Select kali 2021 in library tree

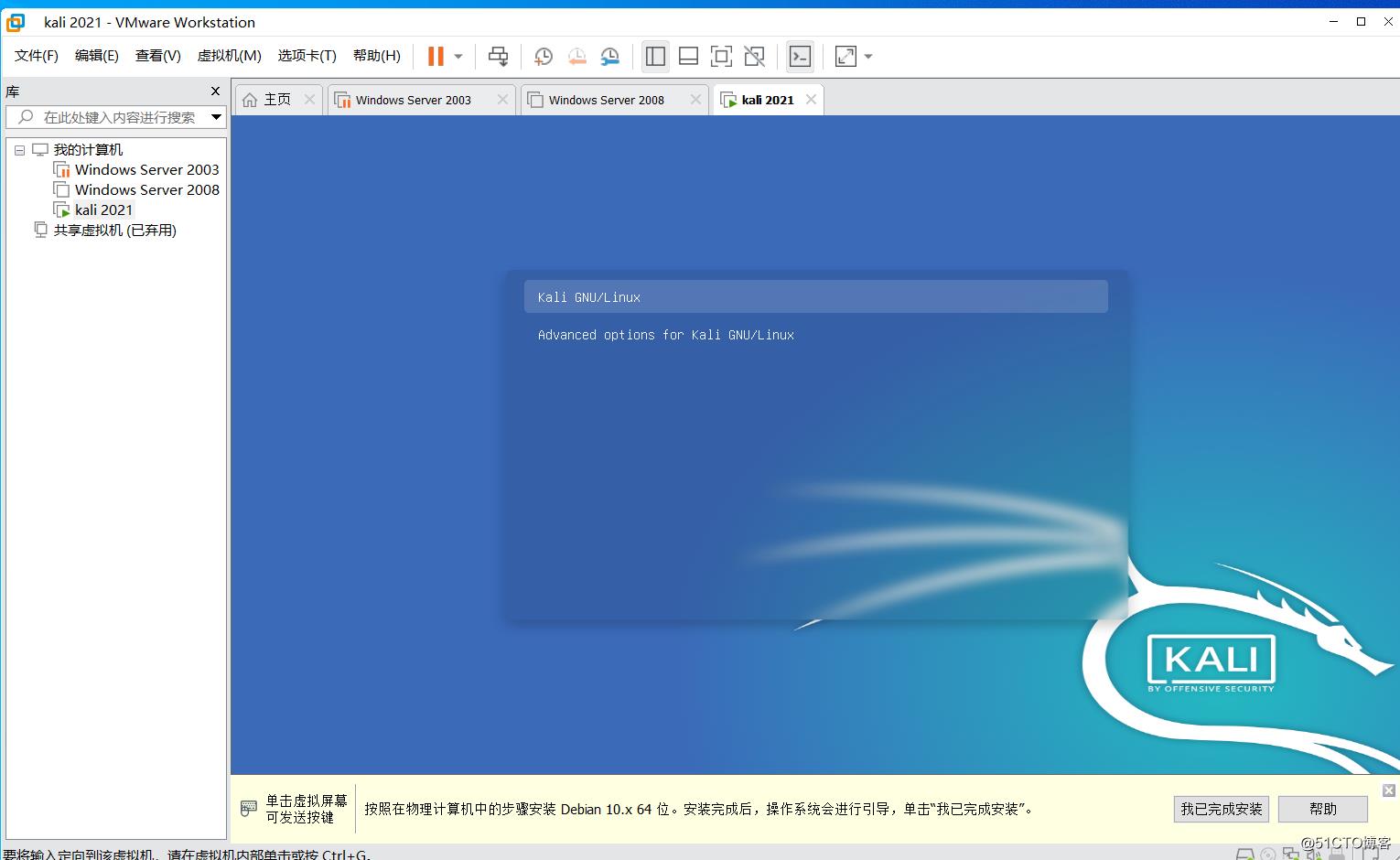[103, 210]
